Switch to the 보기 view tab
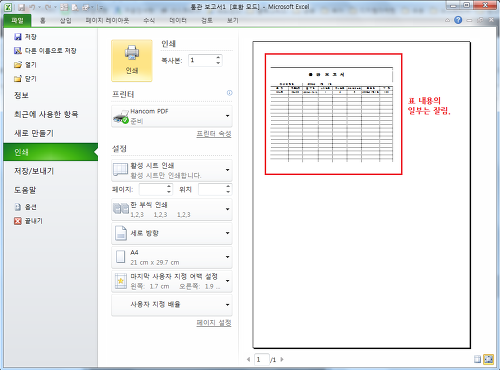 pos(233,21)
